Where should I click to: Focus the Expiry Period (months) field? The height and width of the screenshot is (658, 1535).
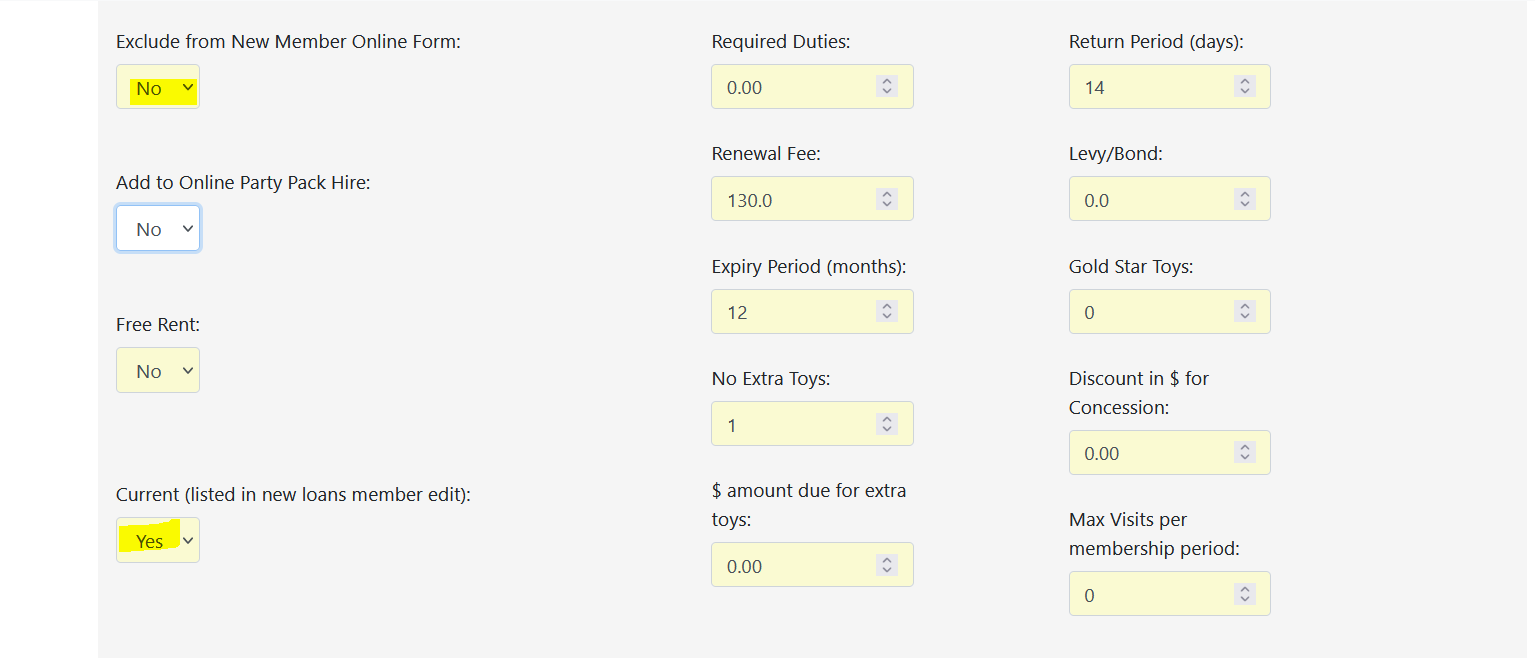click(x=795, y=312)
